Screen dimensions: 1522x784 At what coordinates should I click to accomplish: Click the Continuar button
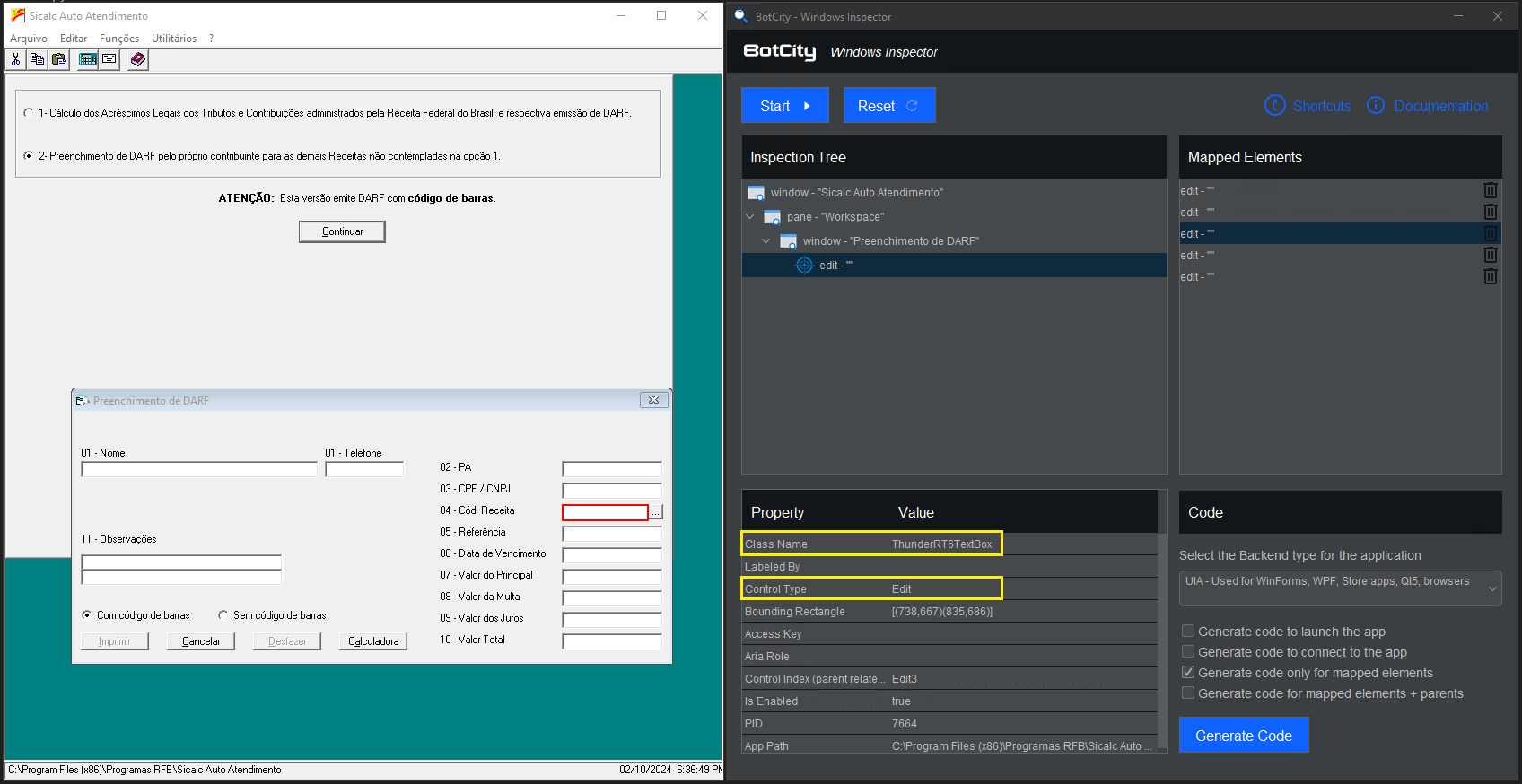pyautogui.click(x=342, y=231)
